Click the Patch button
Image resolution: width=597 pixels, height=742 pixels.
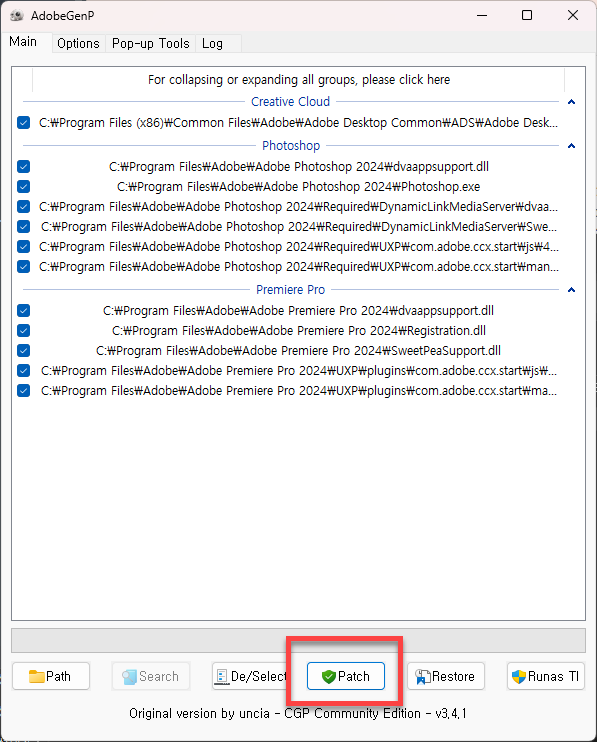(345, 676)
